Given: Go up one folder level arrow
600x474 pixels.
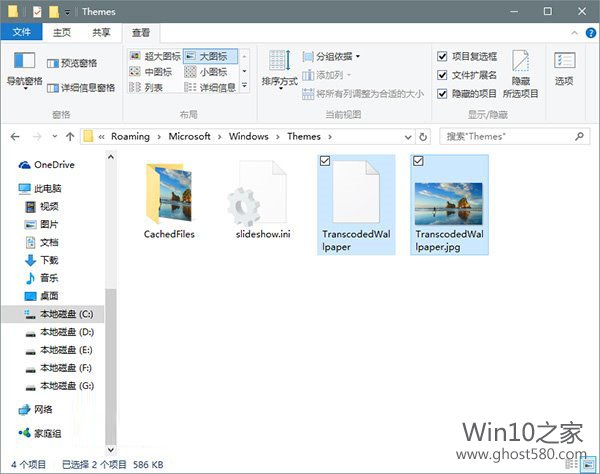Looking at the screenshot, I should click(x=69, y=136).
